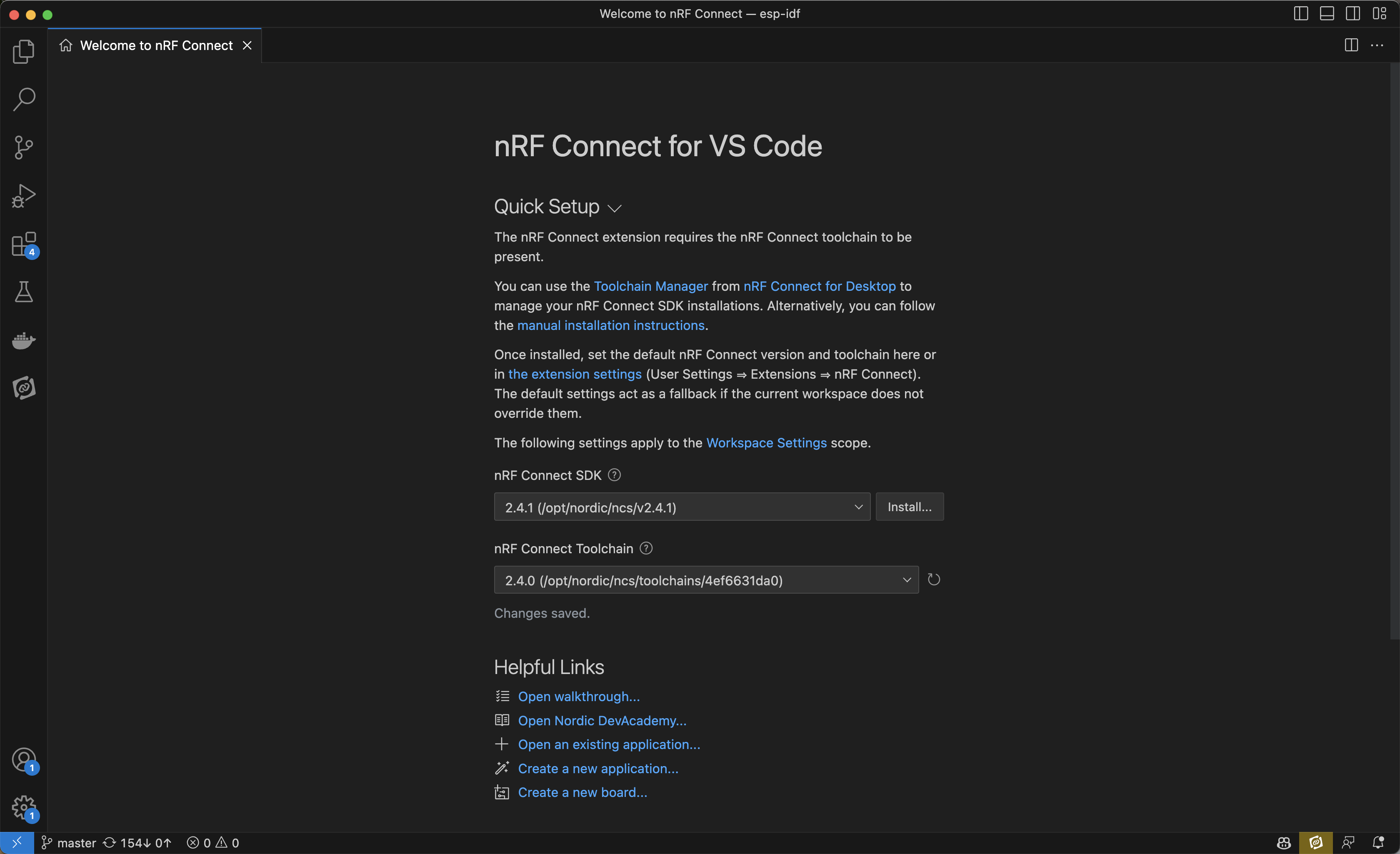Screen dimensions: 1400x854
Task: Open the Accounts menu
Action: pos(23,760)
